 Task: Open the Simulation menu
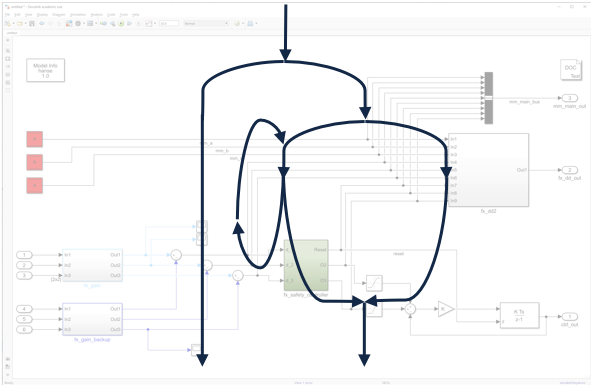point(78,15)
